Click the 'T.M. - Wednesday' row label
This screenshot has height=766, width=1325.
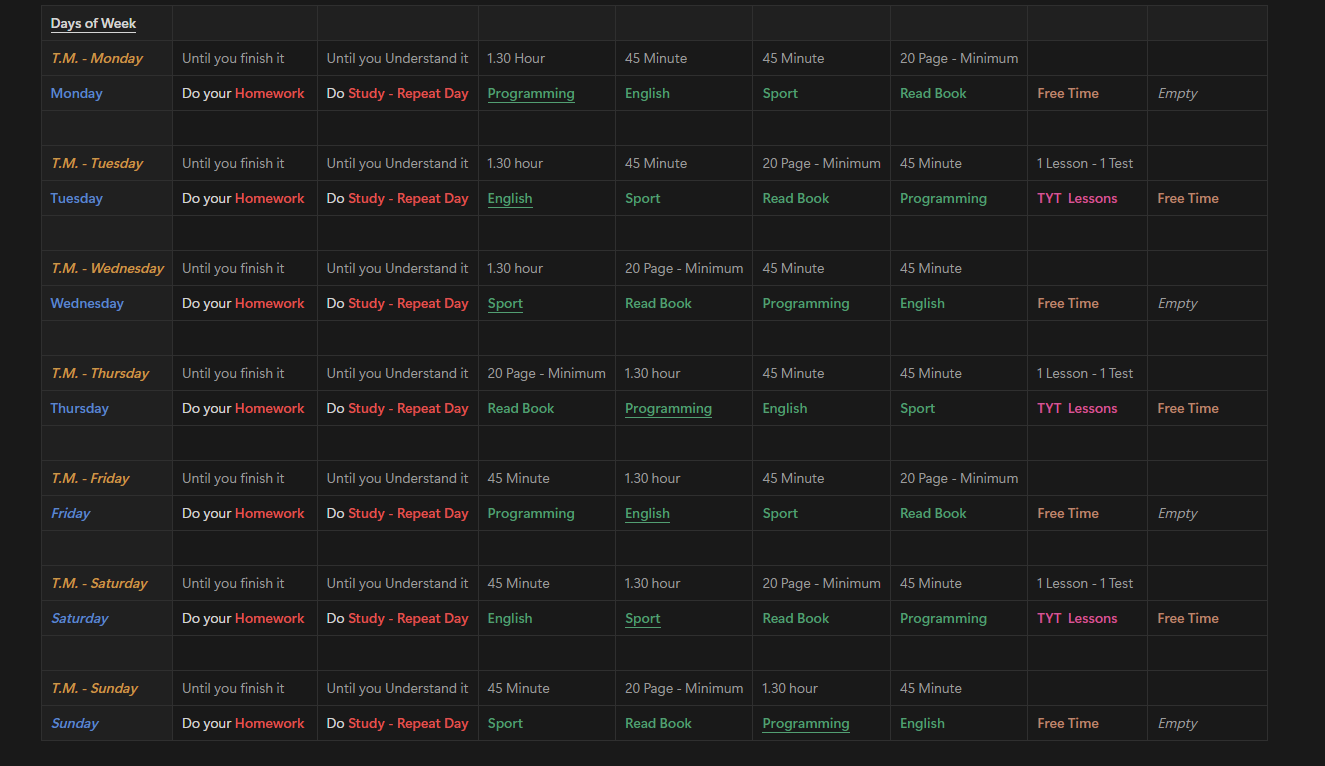tap(107, 268)
